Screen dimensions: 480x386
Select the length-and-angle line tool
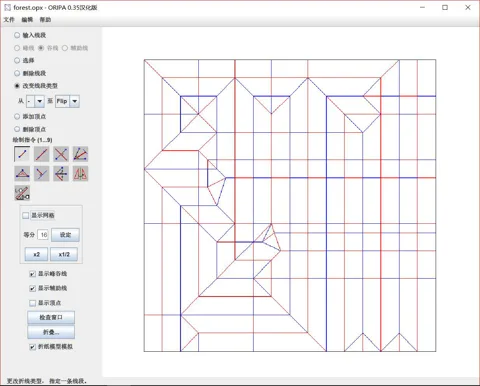click(x=22, y=193)
